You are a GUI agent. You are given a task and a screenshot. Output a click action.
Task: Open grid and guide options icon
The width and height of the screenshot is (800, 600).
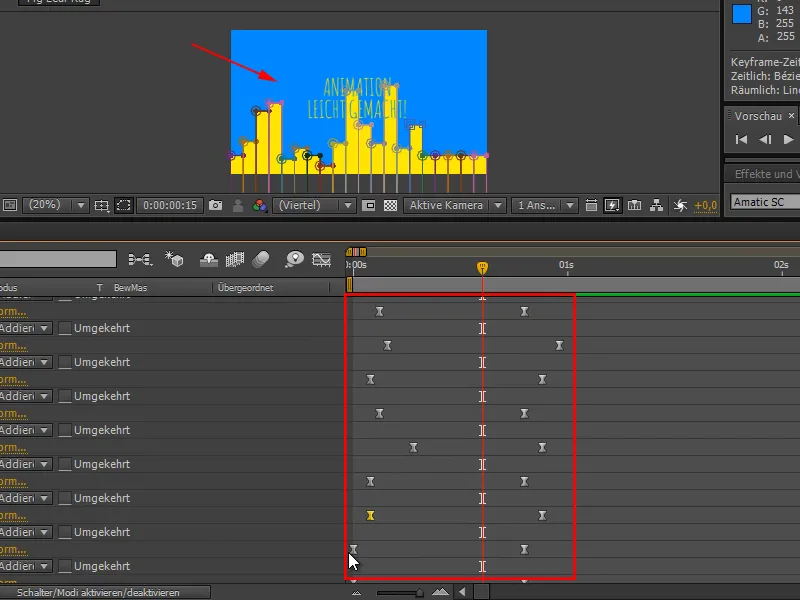point(102,205)
